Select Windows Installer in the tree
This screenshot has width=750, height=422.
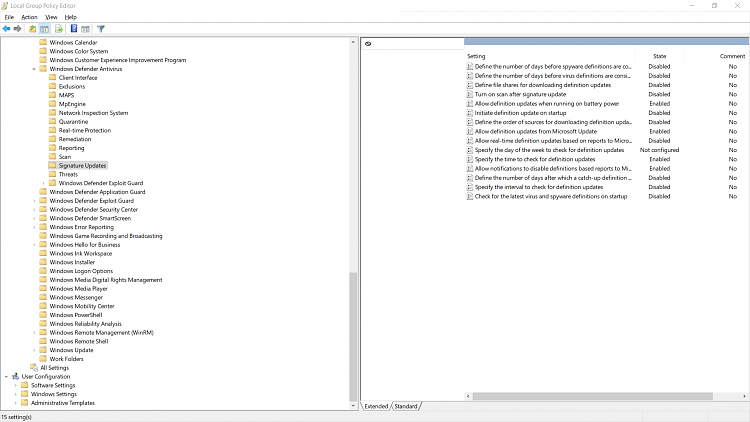72,262
